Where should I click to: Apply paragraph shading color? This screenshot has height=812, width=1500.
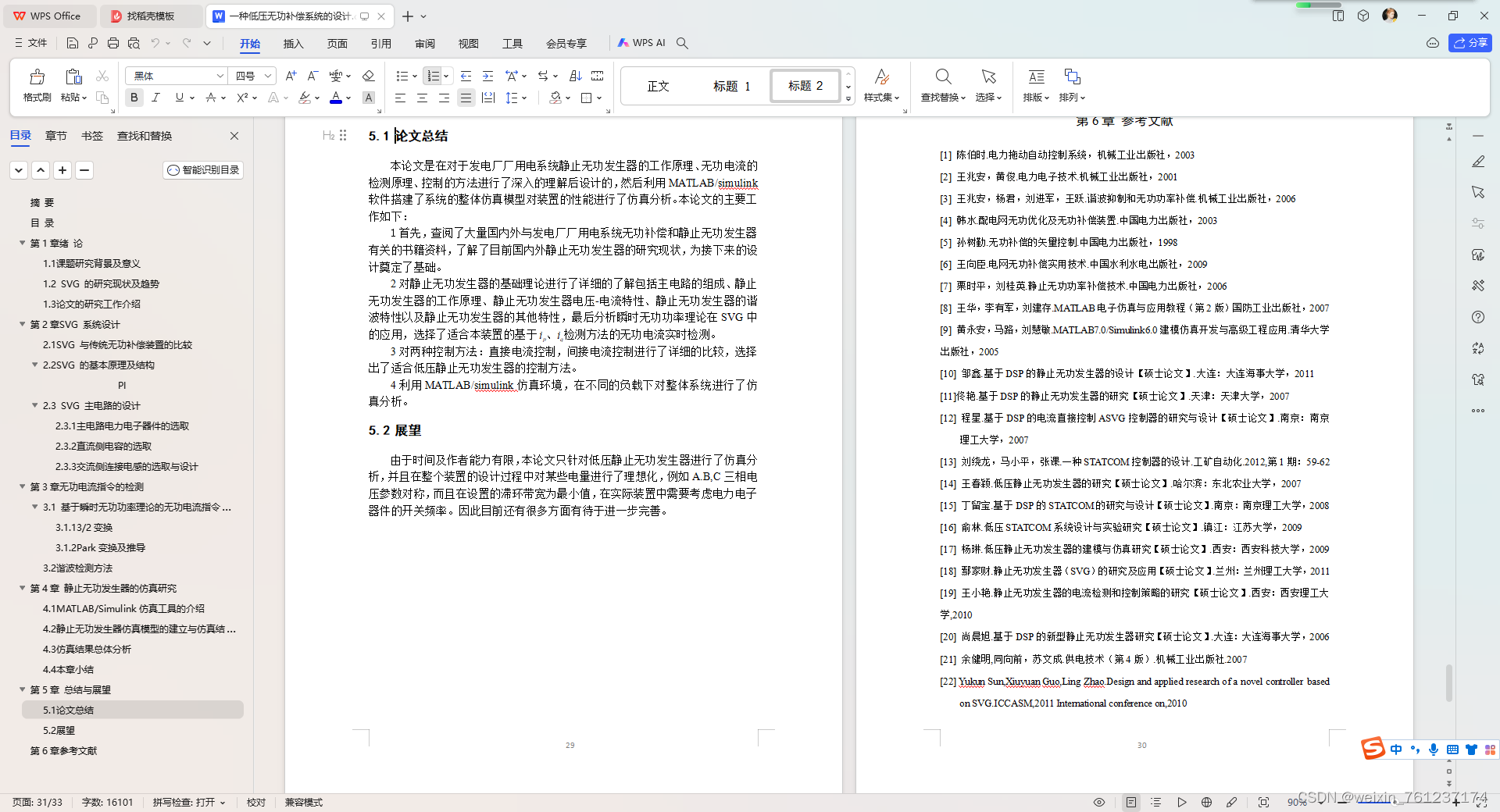(x=555, y=98)
